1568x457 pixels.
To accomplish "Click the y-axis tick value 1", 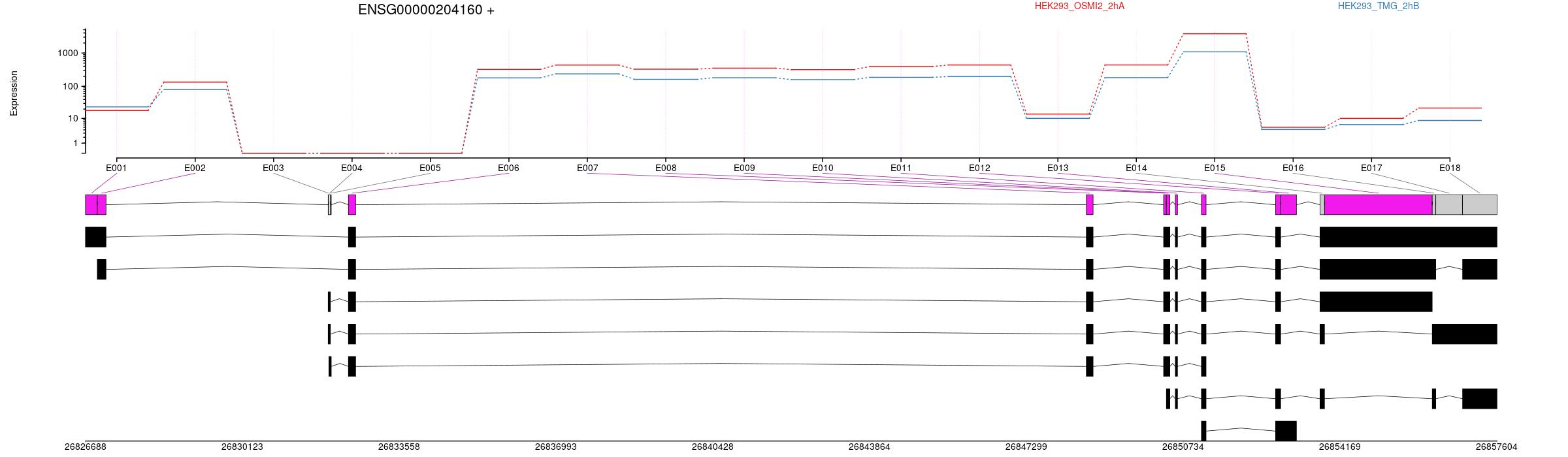I will (x=76, y=143).
